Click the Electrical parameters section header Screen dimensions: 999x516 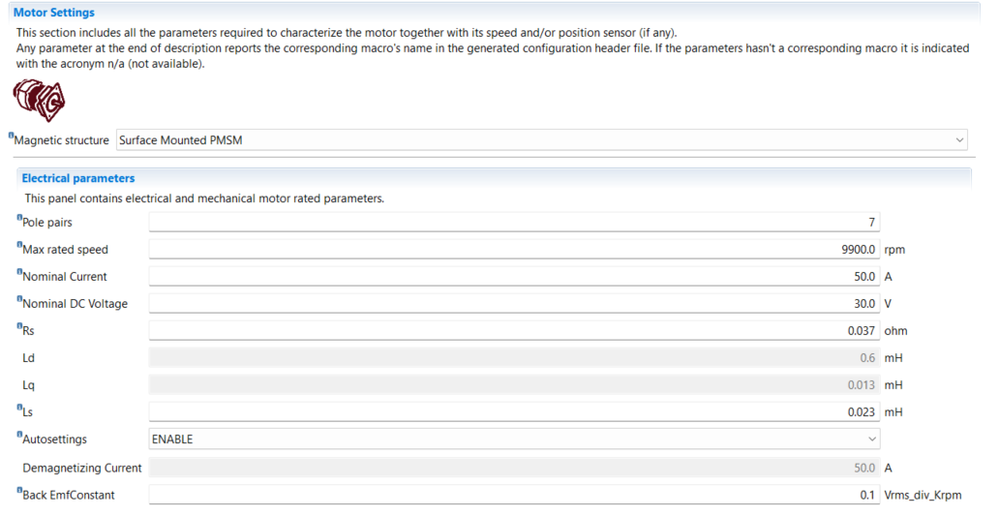pyautogui.click(x=78, y=178)
